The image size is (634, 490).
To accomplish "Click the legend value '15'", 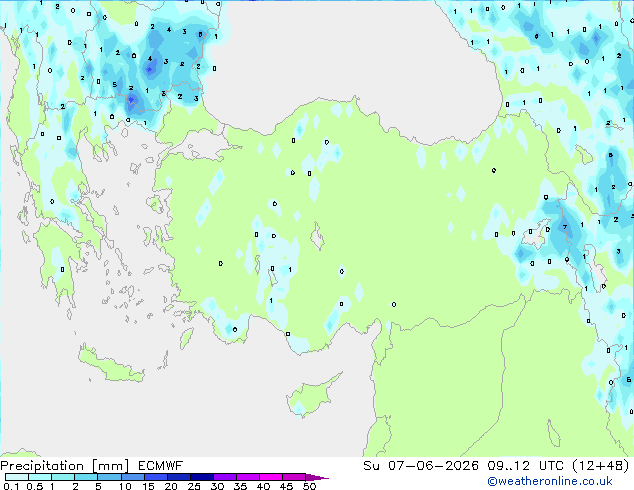I will (148, 486).
